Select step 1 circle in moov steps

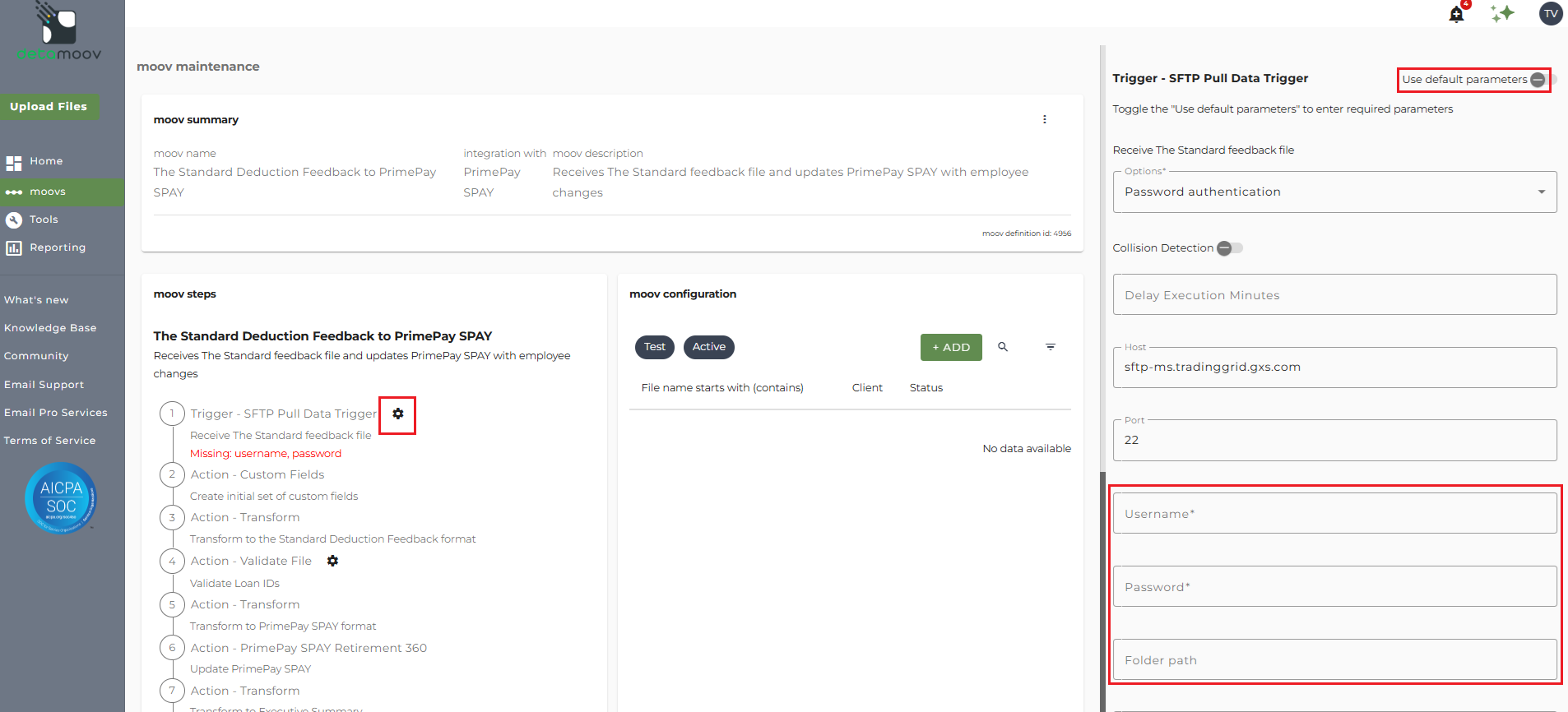coord(172,414)
